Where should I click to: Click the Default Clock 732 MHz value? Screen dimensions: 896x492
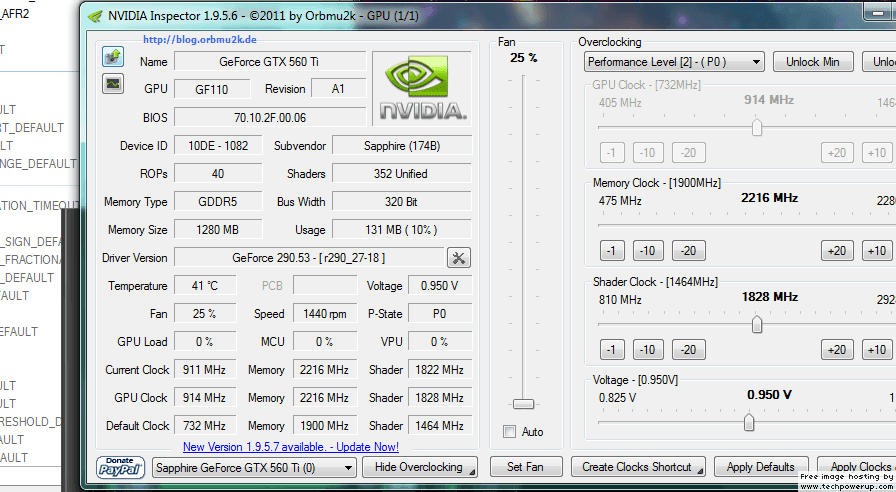pyautogui.click(x=205, y=426)
